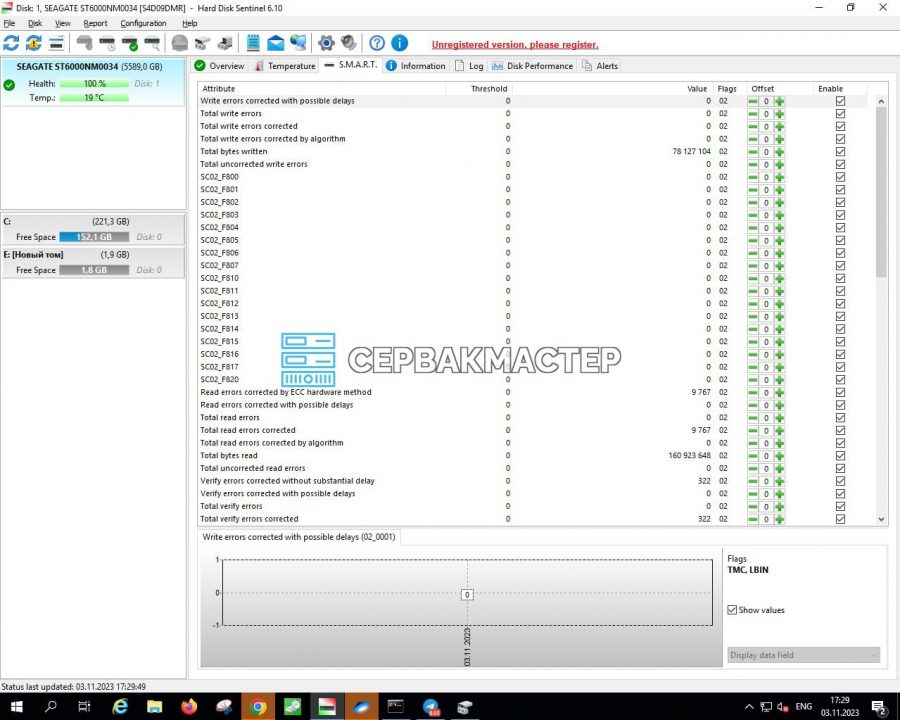900x720 pixels.
Task: Open settings via the gear toolbar icon
Action: click(326, 43)
